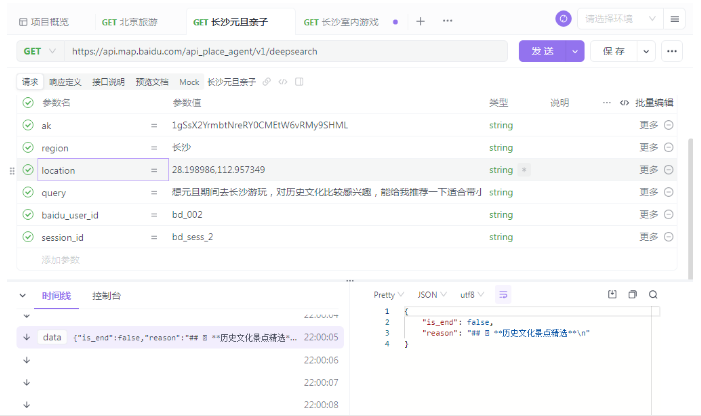Click 更多 in the query row
Viewport: 701px width, 416px height.
648,192
